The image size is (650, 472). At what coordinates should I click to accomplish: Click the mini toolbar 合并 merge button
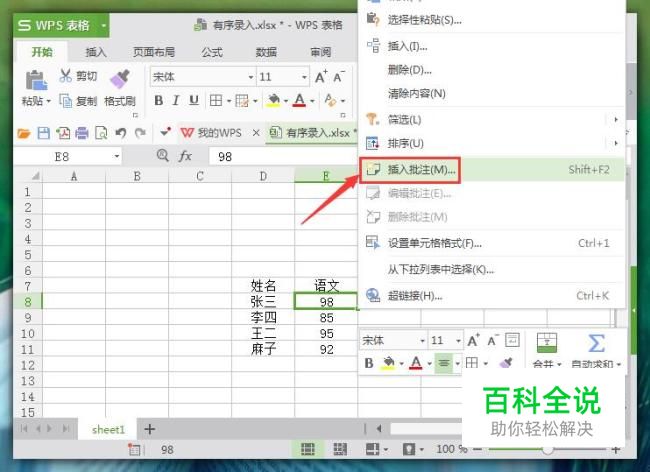(x=547, y=349)
